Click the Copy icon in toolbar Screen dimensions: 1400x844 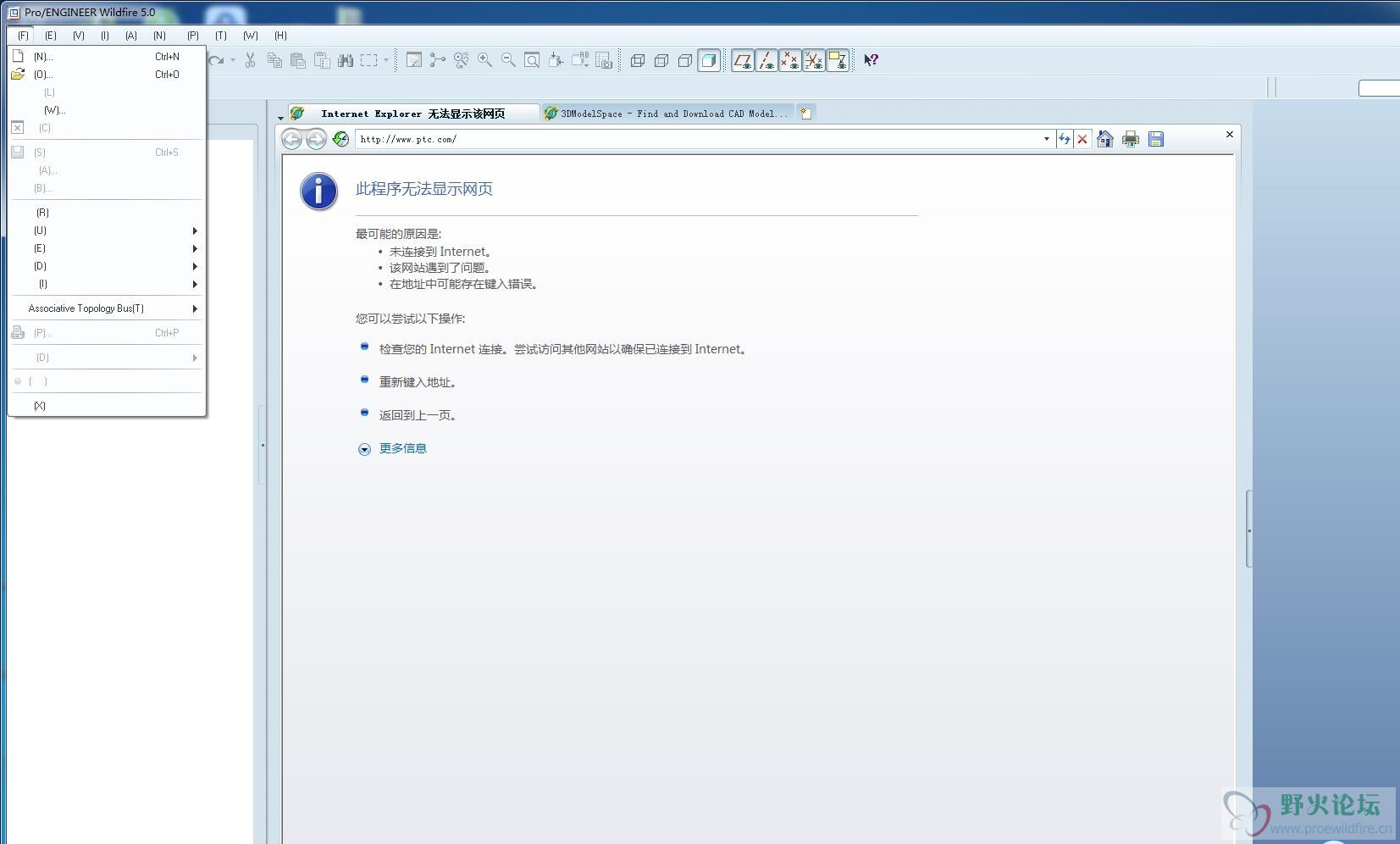point(274,60)
